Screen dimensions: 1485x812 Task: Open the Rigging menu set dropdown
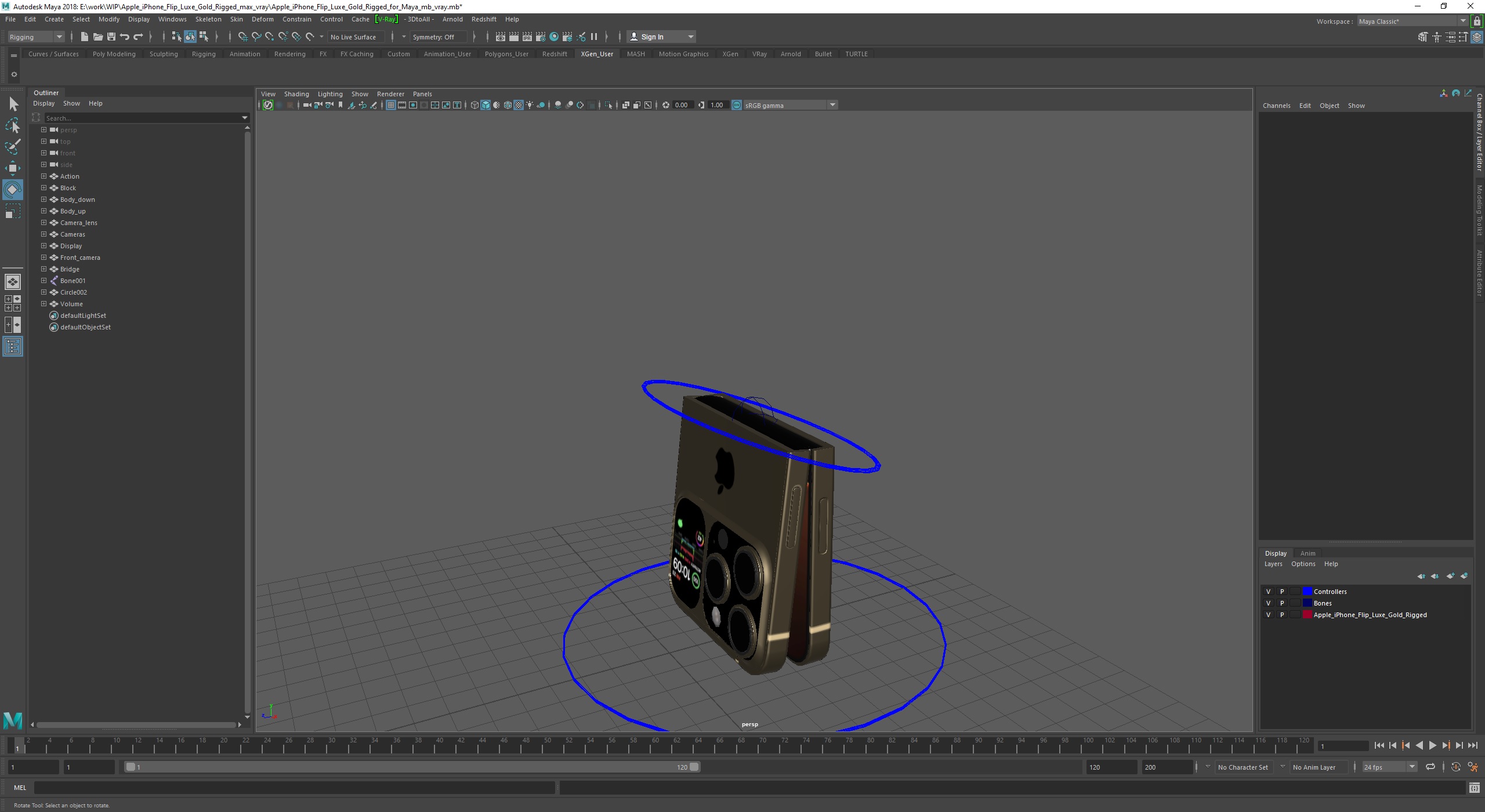point(35,37)
